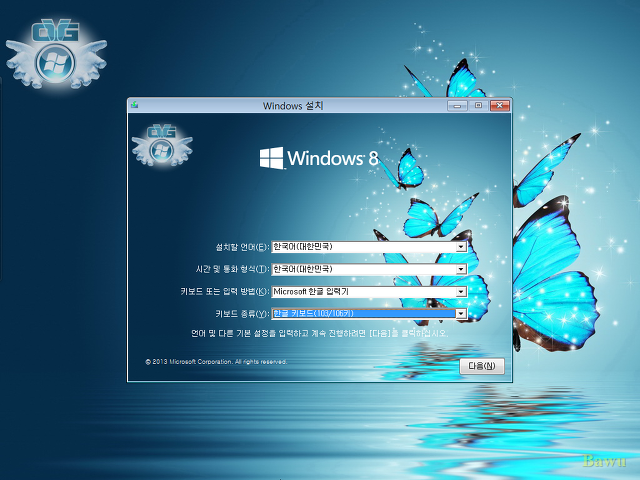640x480 pixels.
Task: Click the Windows 설치 title text
Action: pos(293,106)
